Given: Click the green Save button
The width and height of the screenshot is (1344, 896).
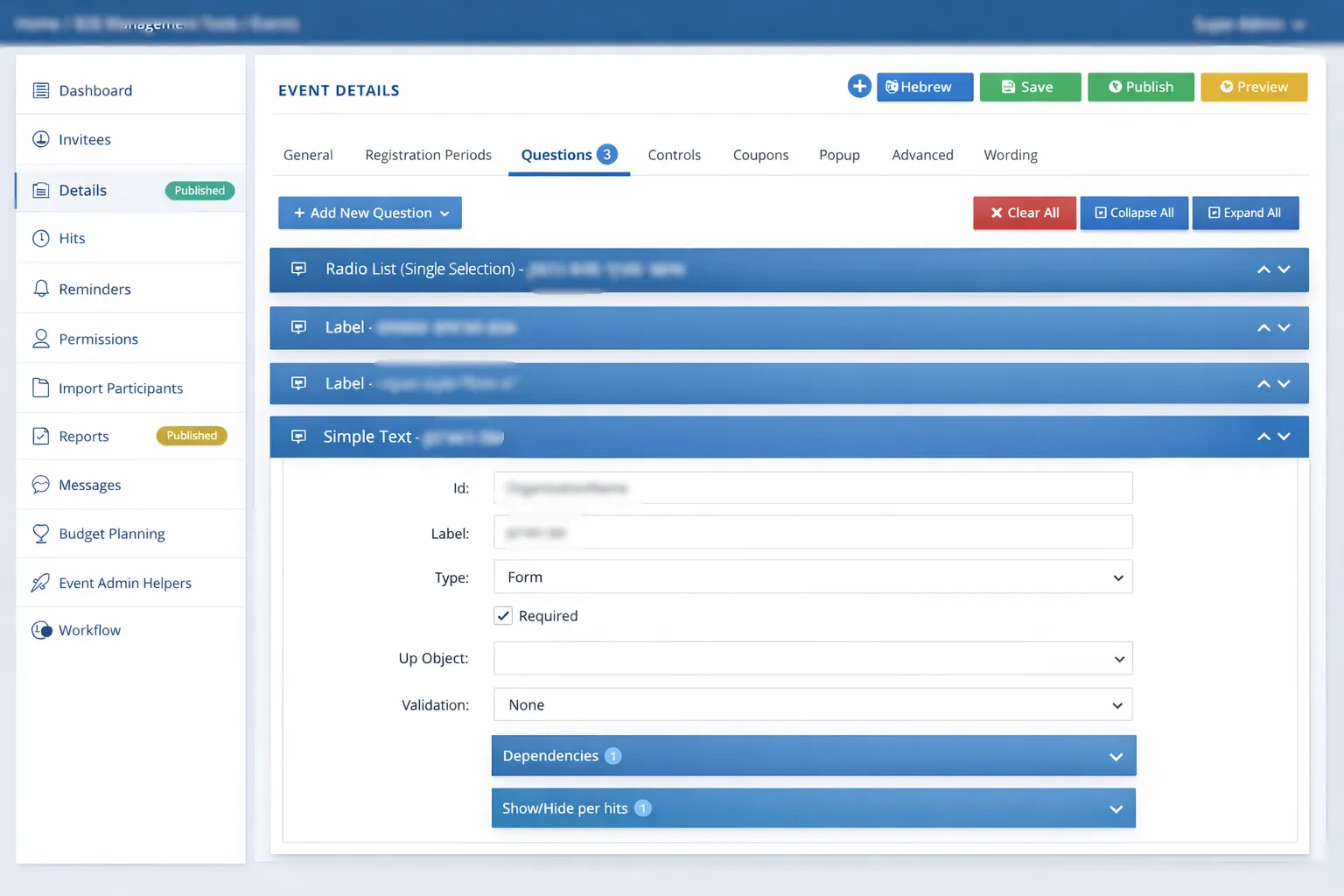Looking at the screenshot, I should click(1030, 87).
